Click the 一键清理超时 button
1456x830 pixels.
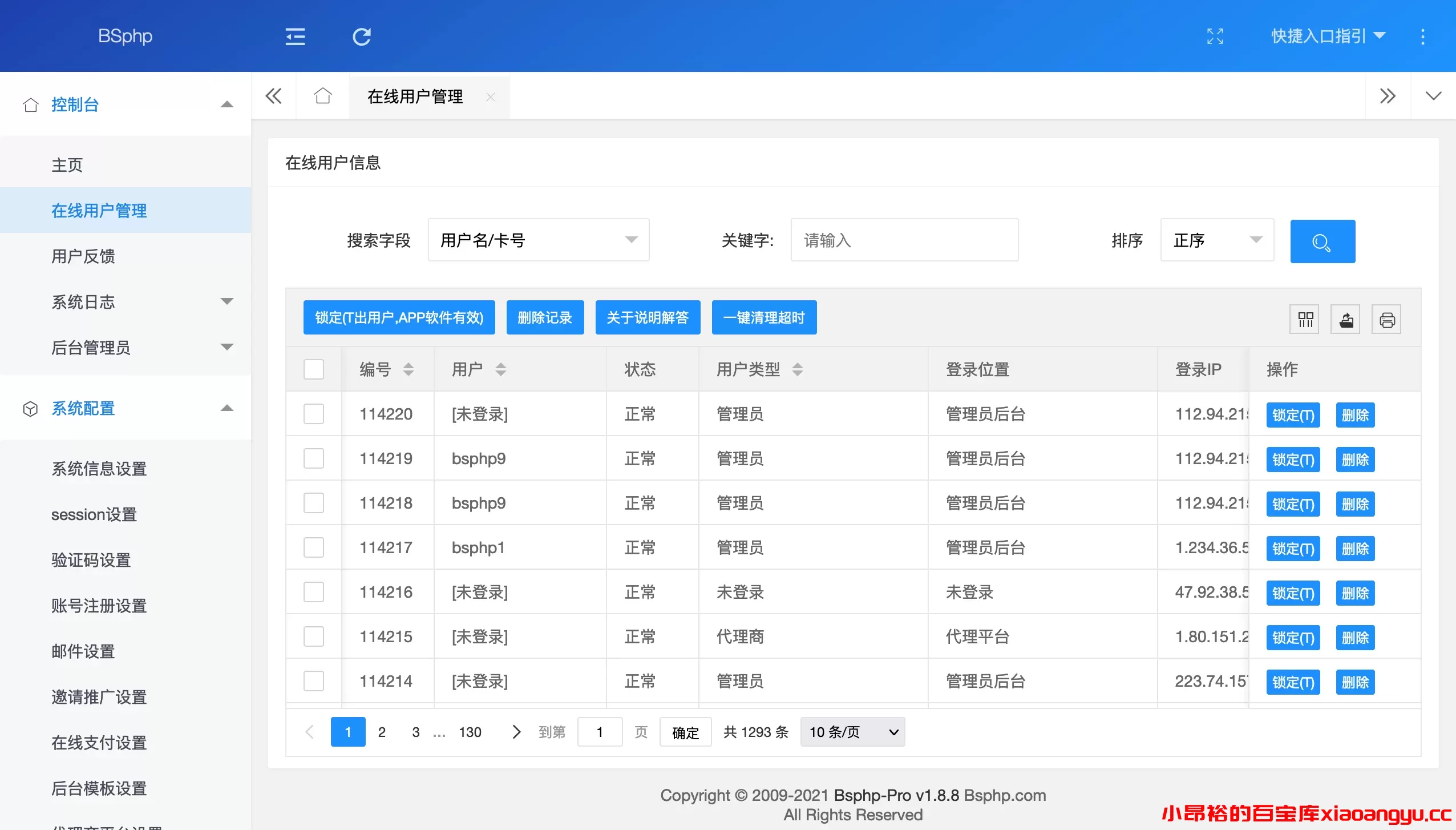tap(764, 317)
